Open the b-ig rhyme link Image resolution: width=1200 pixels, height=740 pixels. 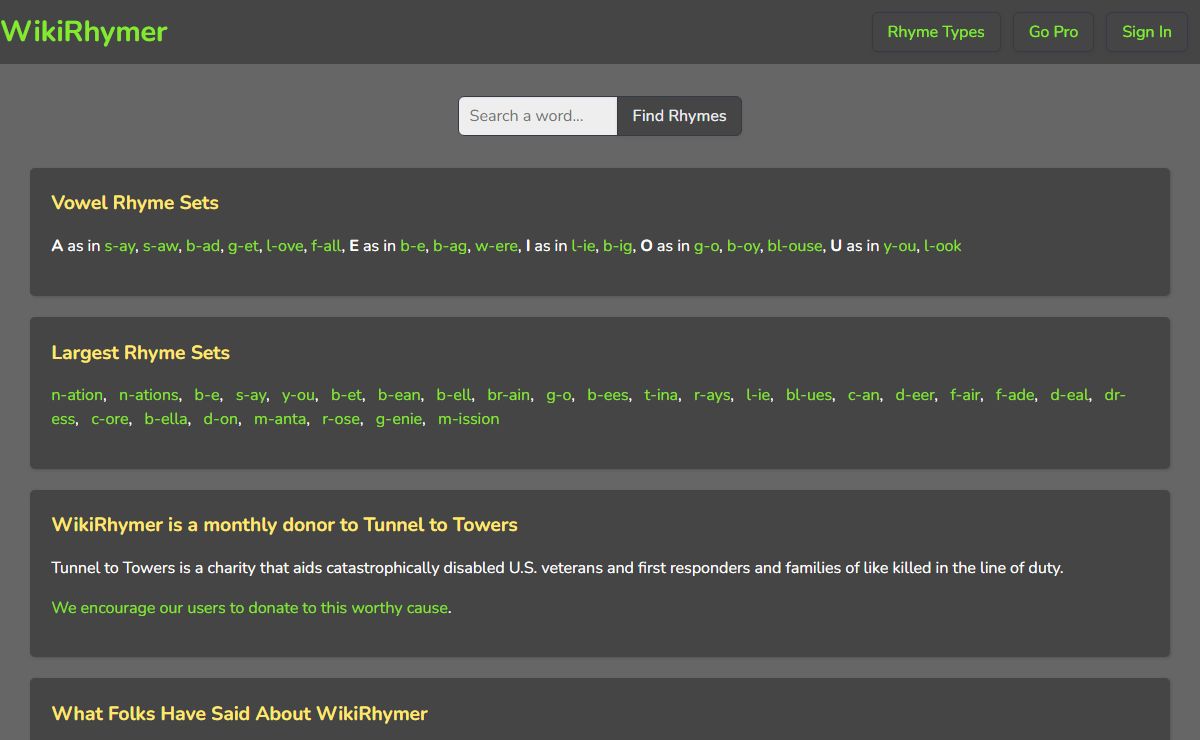[x=617, y=246]
